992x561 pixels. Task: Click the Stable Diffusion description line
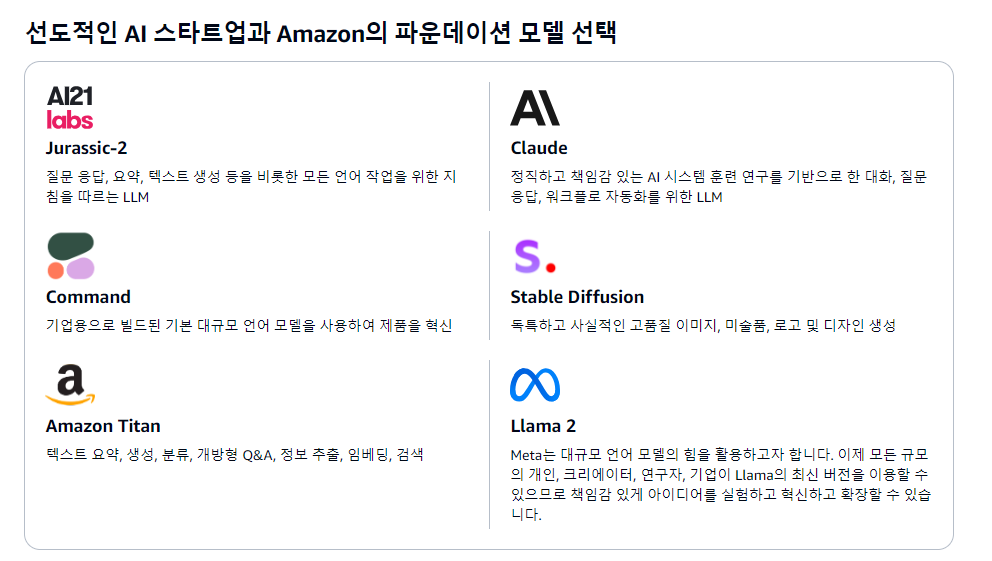pyautogui.click(x=704, y=325)
